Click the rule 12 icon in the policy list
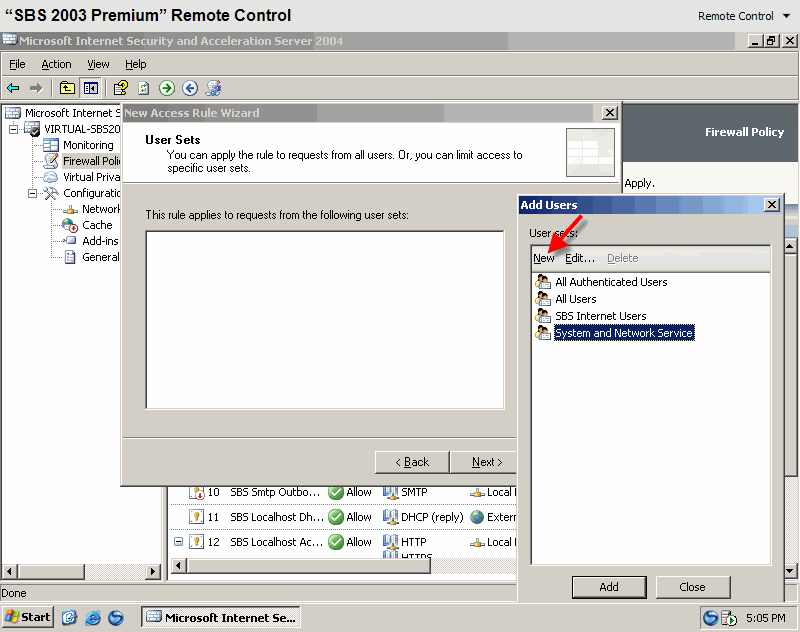800x632 pixels. pos(196,542)
